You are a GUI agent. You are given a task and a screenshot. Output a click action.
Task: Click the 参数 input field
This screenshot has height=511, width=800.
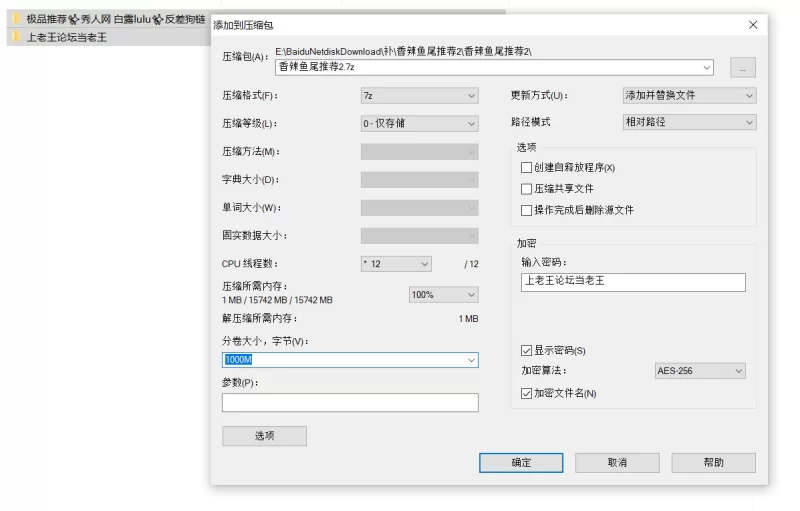(350, 402)
